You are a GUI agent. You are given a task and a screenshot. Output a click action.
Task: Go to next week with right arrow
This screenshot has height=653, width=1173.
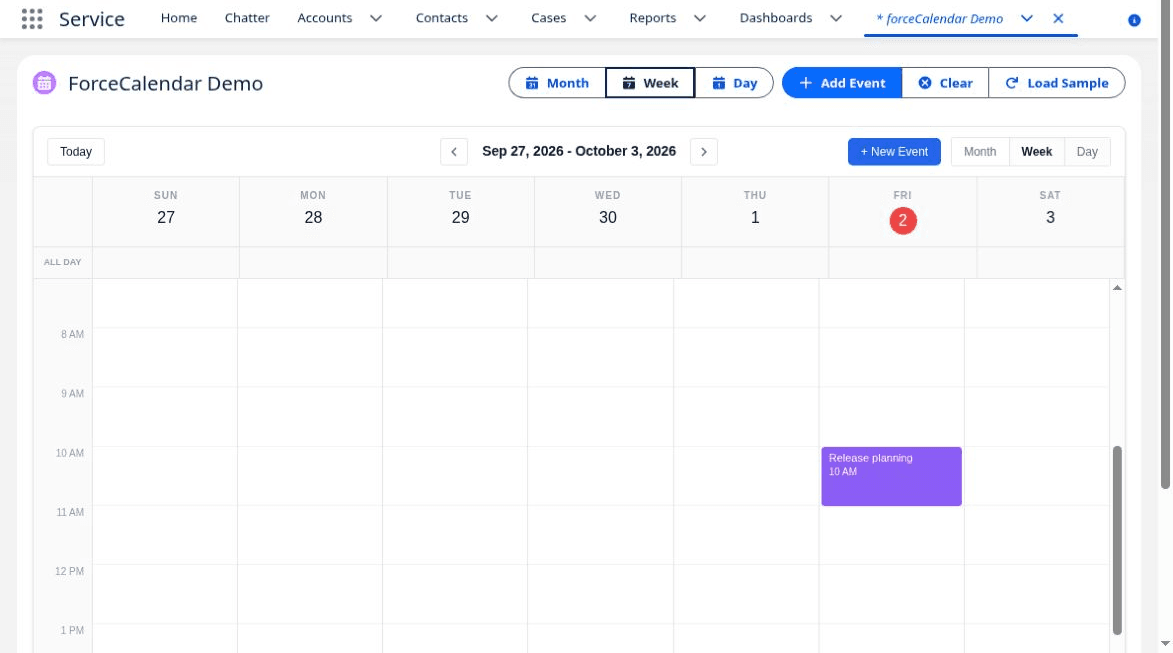point(704,152)
